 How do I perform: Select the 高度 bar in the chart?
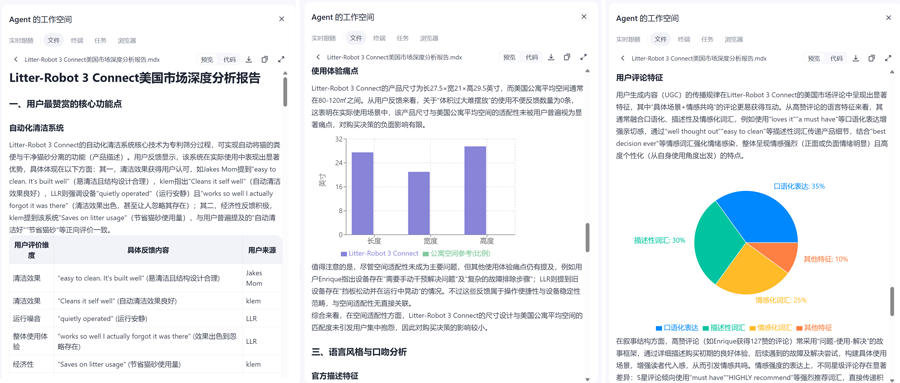pyautogui.click(x=475, y=190)
